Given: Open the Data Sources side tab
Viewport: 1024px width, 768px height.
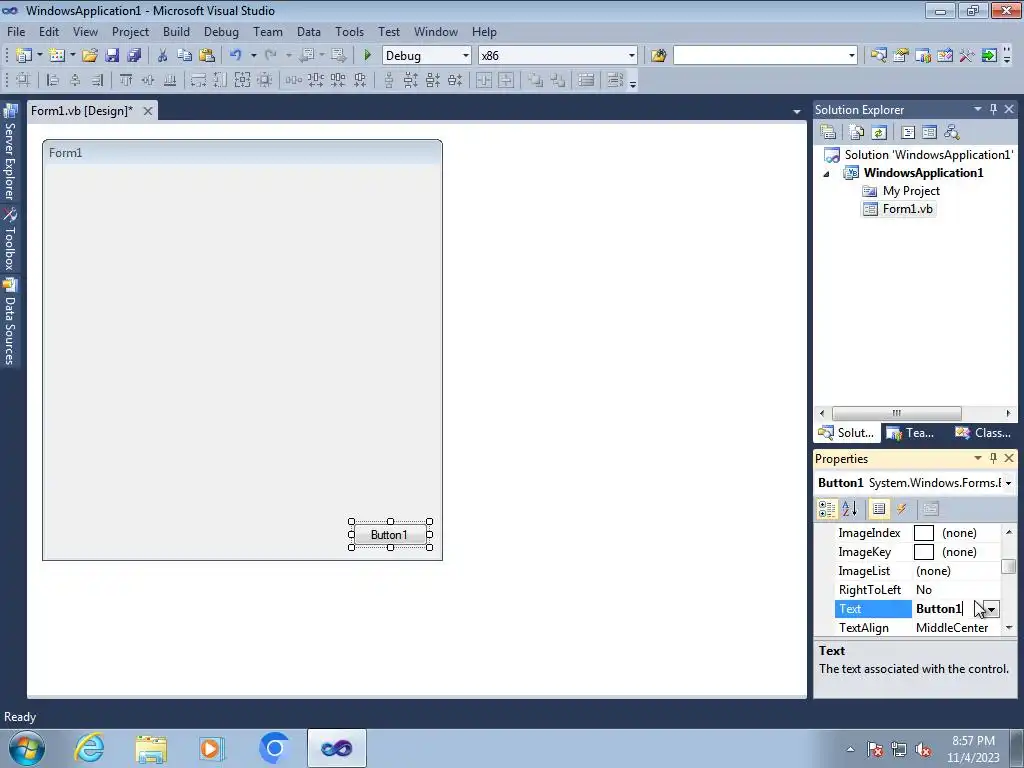Looking at the screenshot, I should (x=10, y=321).
